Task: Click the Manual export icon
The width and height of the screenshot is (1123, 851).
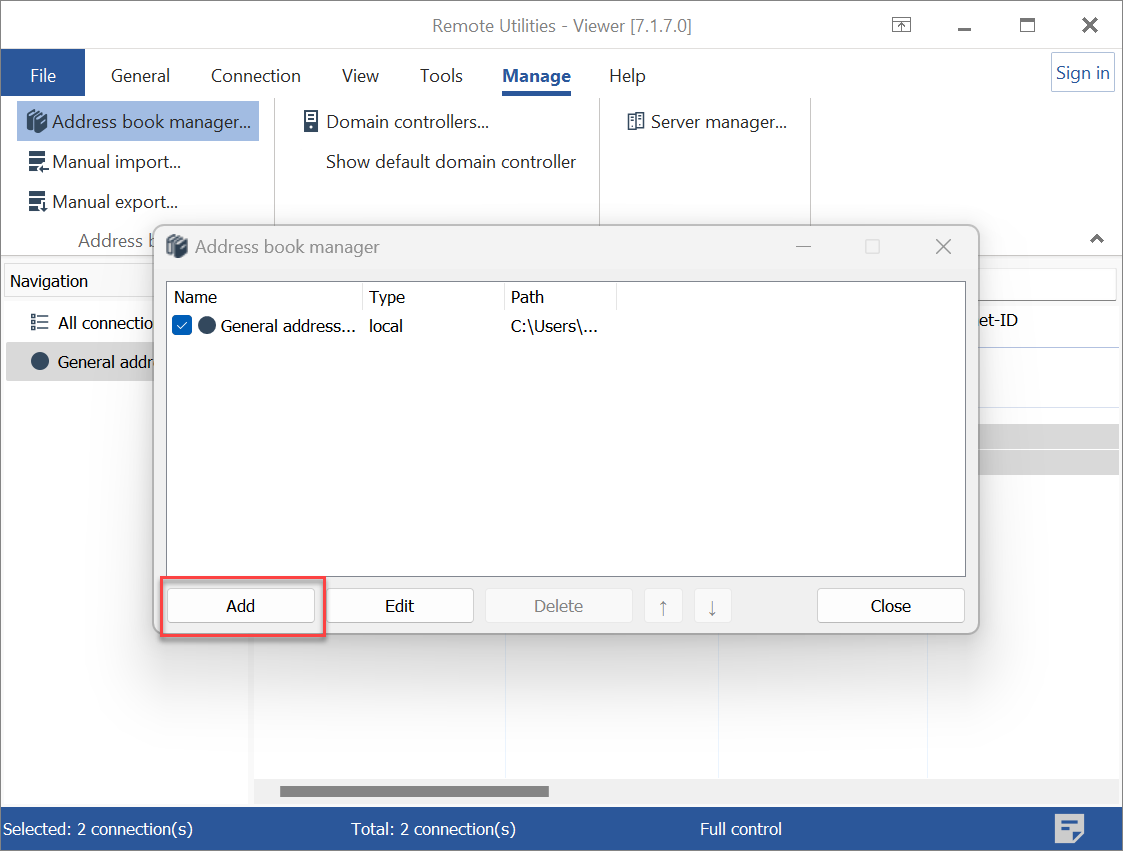Action: (38, 202)
